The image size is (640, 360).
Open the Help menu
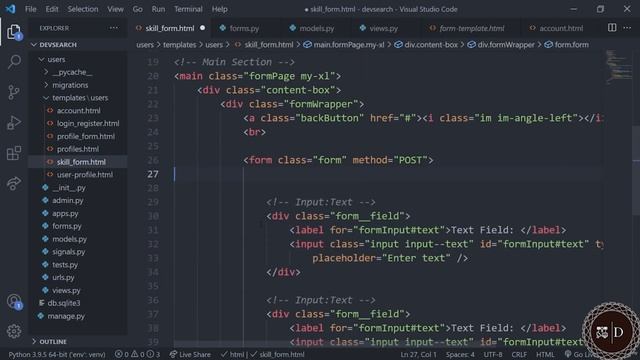pyautogui.click(x=220, y=9)
